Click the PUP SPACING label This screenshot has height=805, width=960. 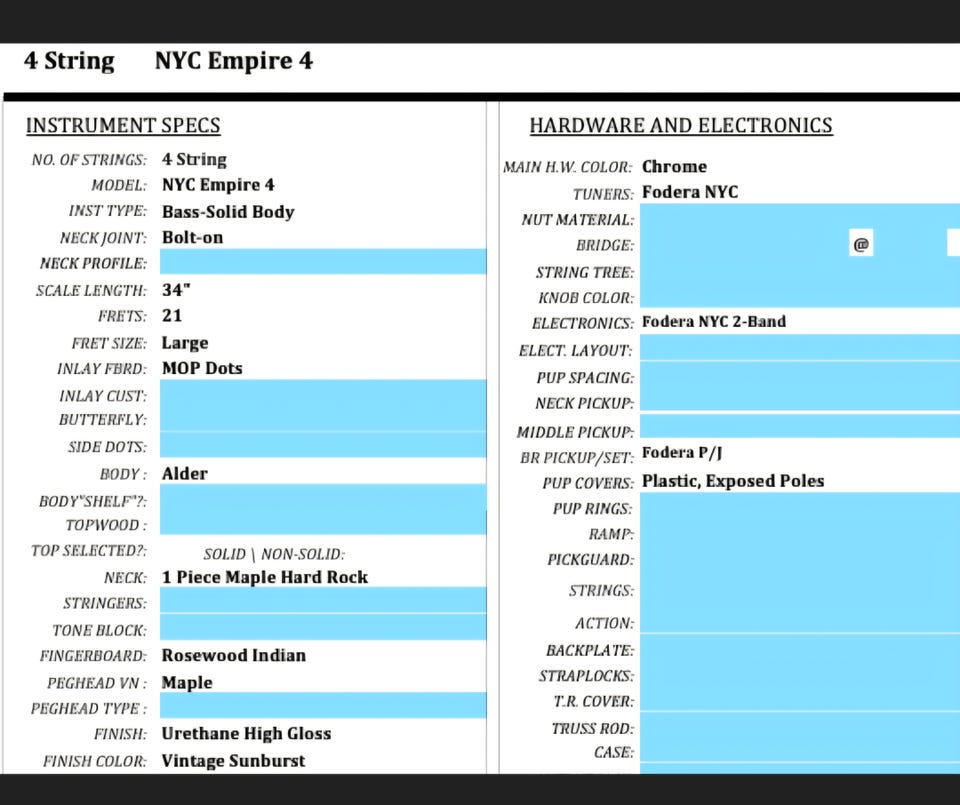[x=585, y=378]
